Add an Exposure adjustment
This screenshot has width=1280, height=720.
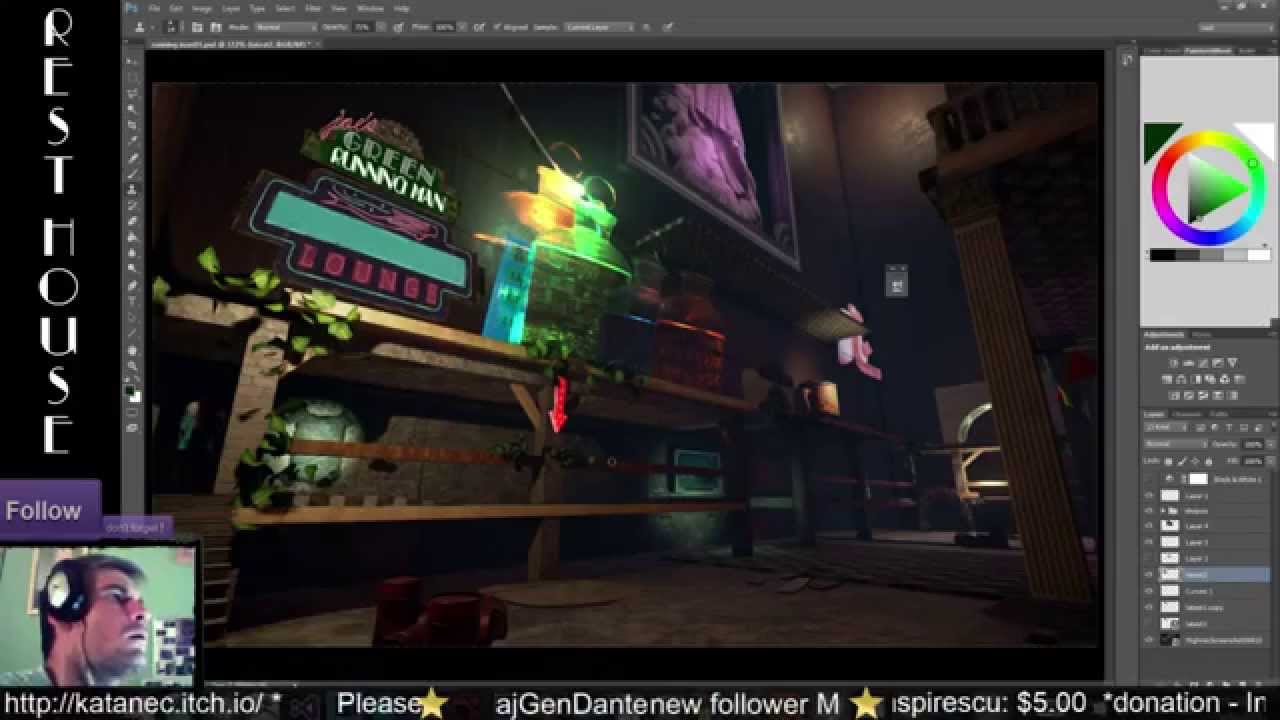point(1218,362)
